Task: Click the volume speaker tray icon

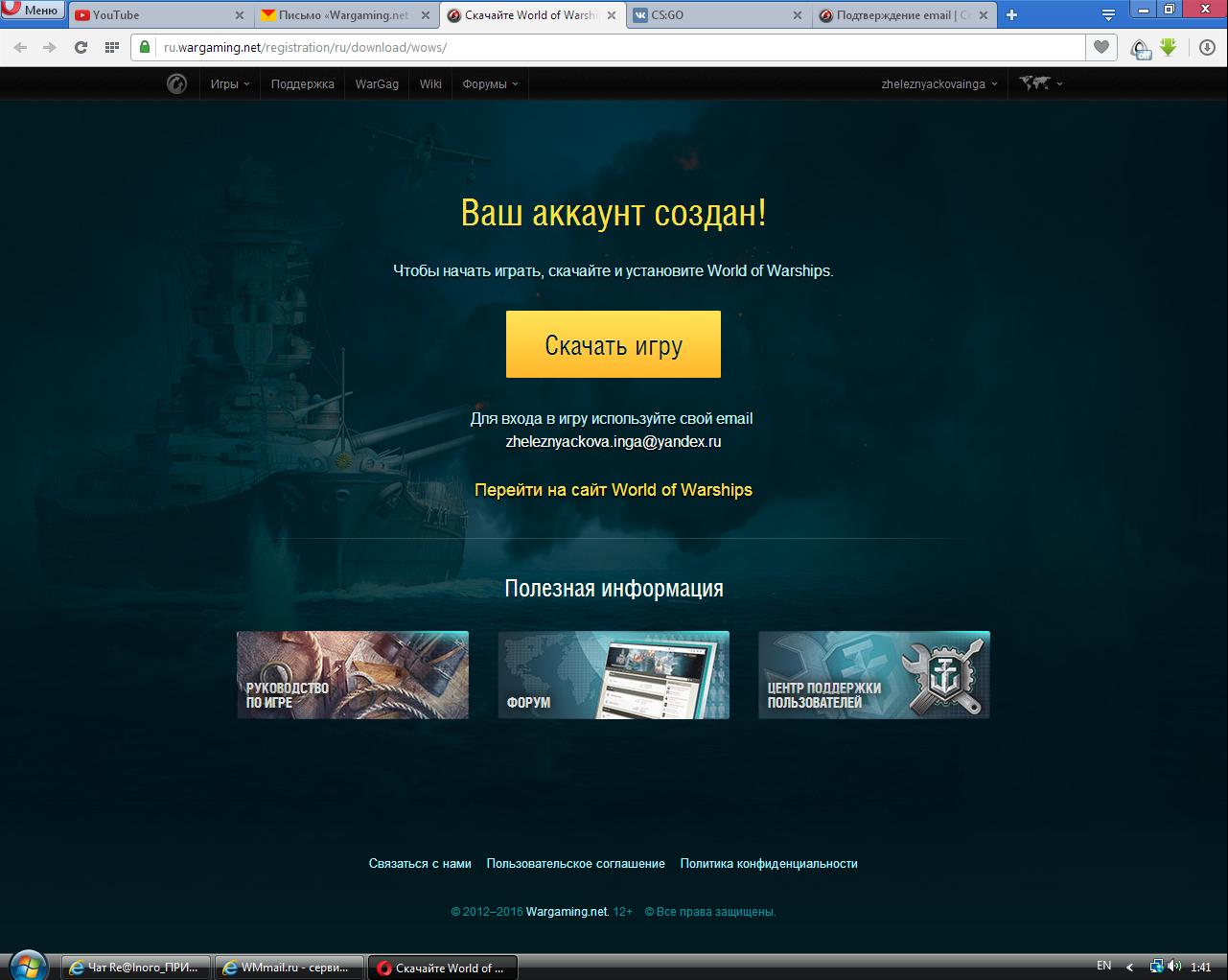Action: 1173,967
